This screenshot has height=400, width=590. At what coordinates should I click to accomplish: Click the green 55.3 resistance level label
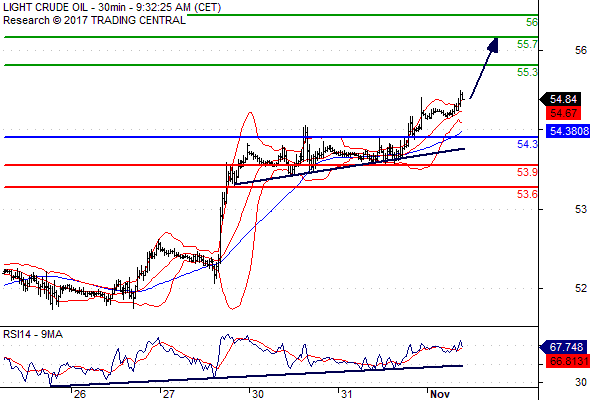pos(527,72)
